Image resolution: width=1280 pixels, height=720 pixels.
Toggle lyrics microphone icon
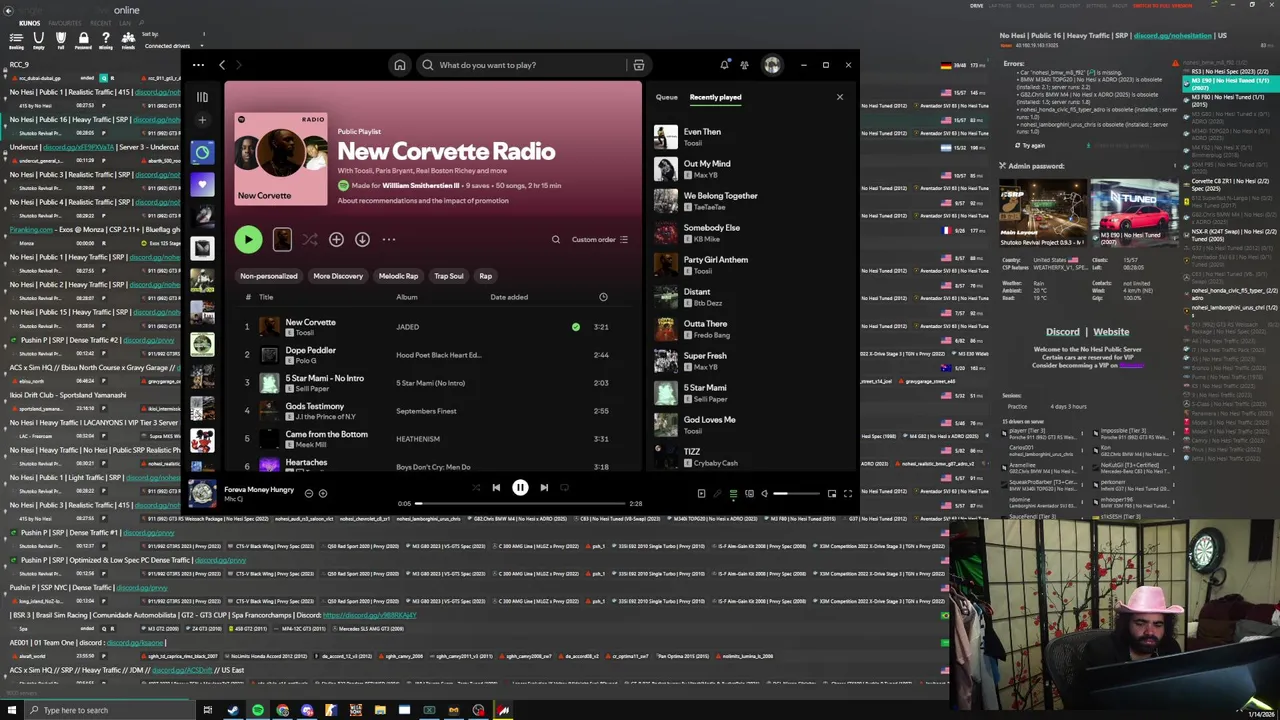tap(717, 493)
